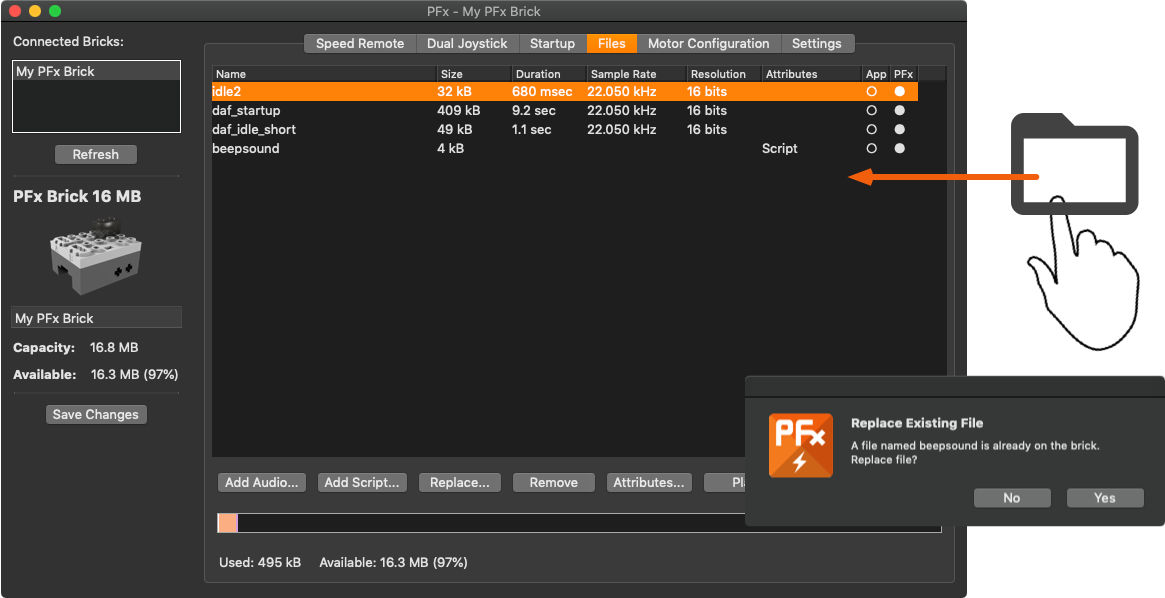Switch to the Settings tab

point(817,43)
